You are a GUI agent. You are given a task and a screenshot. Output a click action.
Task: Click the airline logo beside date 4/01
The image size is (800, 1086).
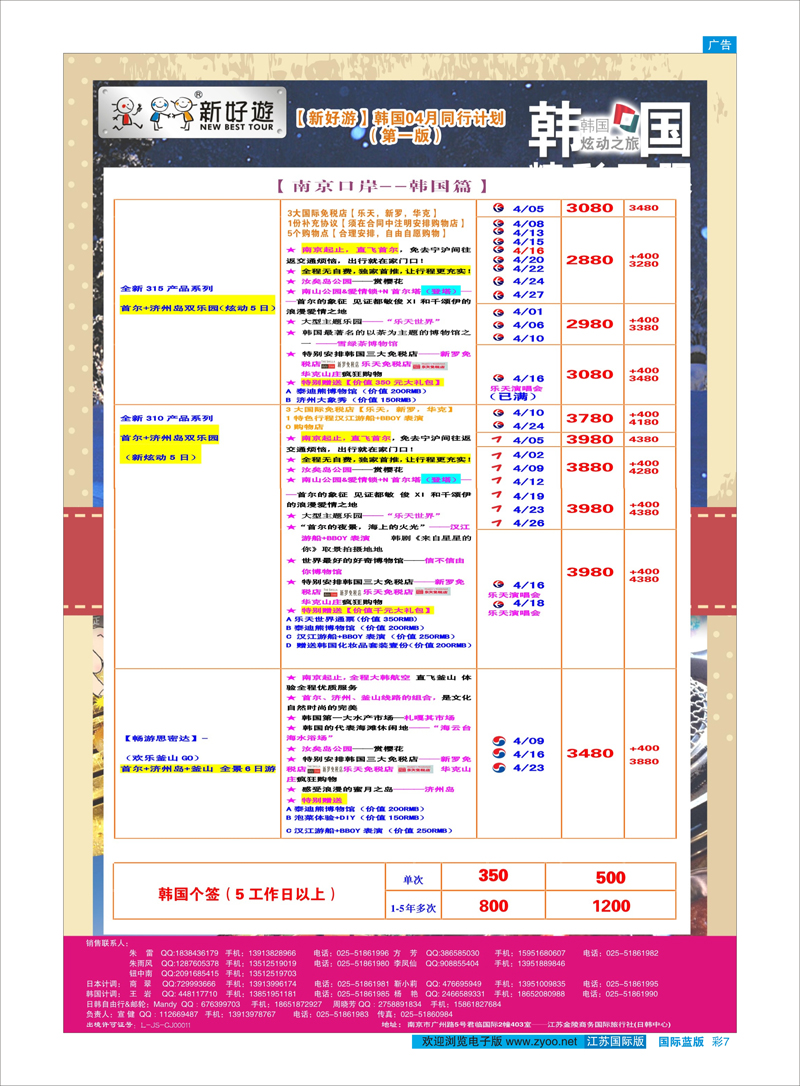498,312
